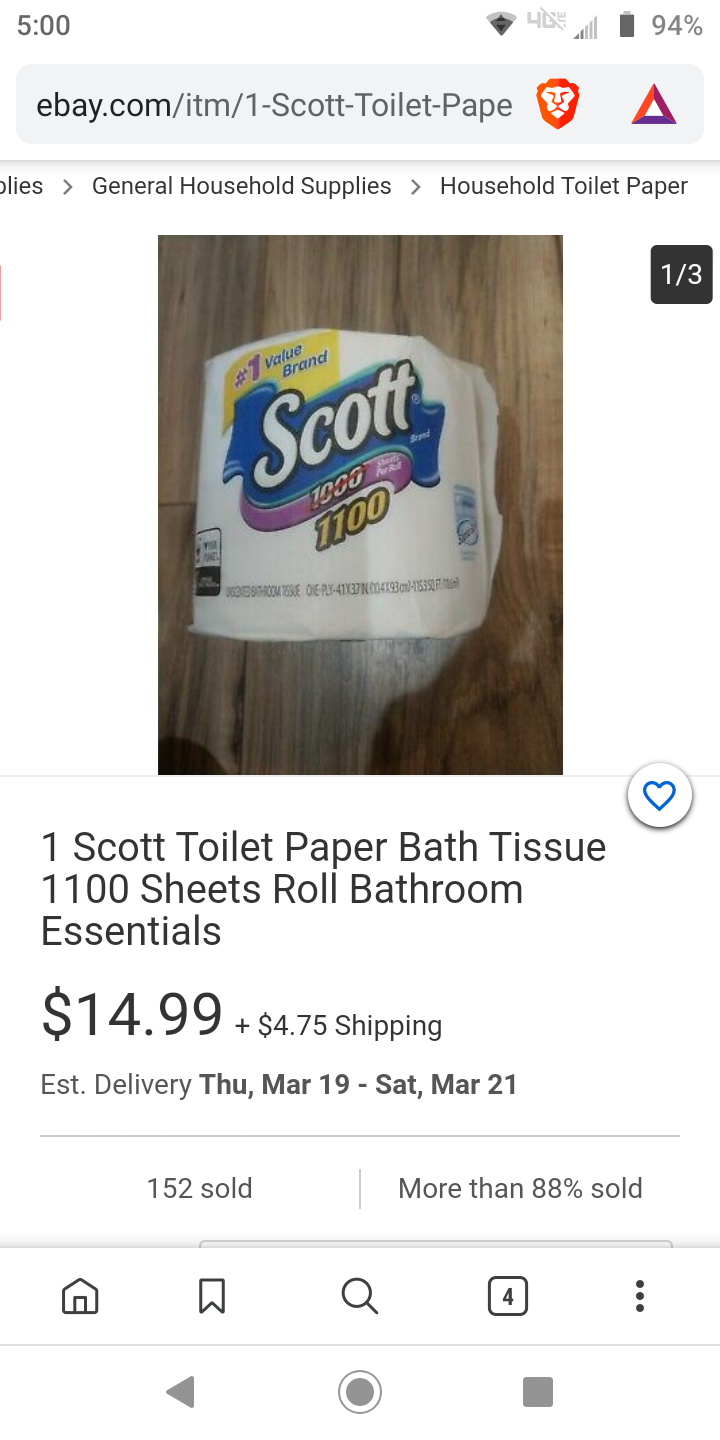The width and height of the screenshot is (720, 1440).
Task: Tap the product title text
Action: pos(324,889)
